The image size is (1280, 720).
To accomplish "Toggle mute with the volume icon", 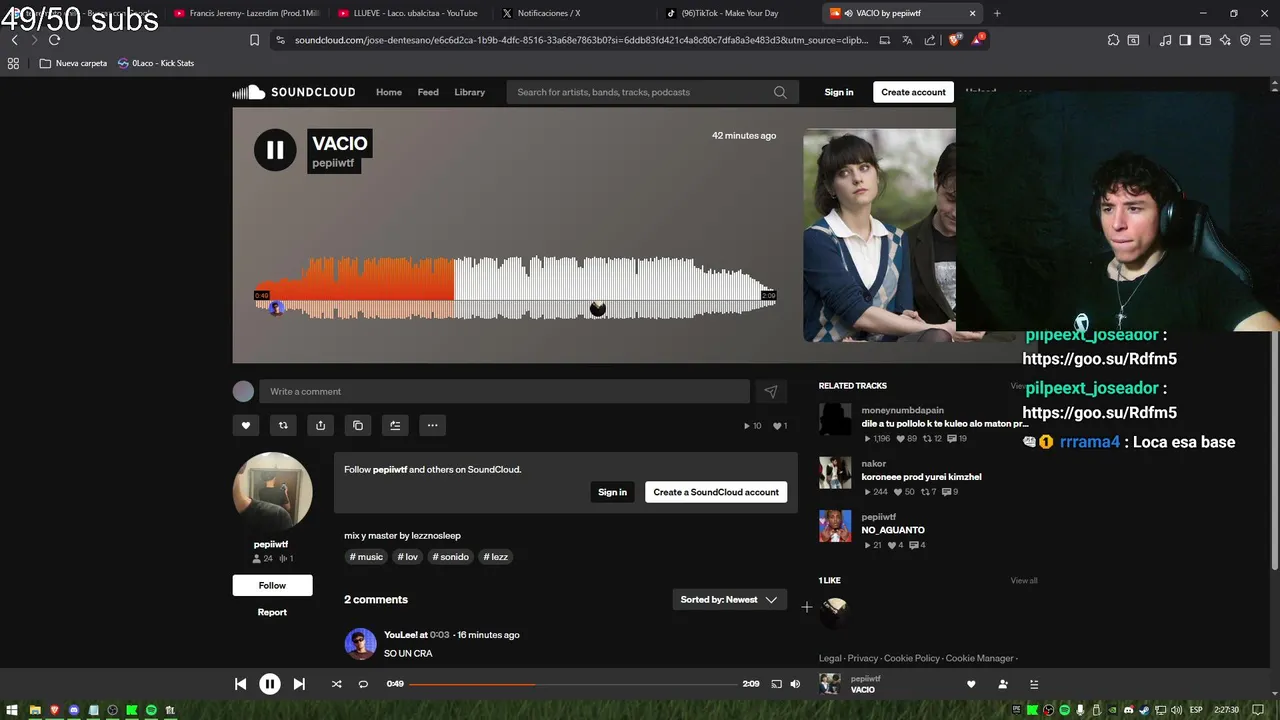I will 795,684.
